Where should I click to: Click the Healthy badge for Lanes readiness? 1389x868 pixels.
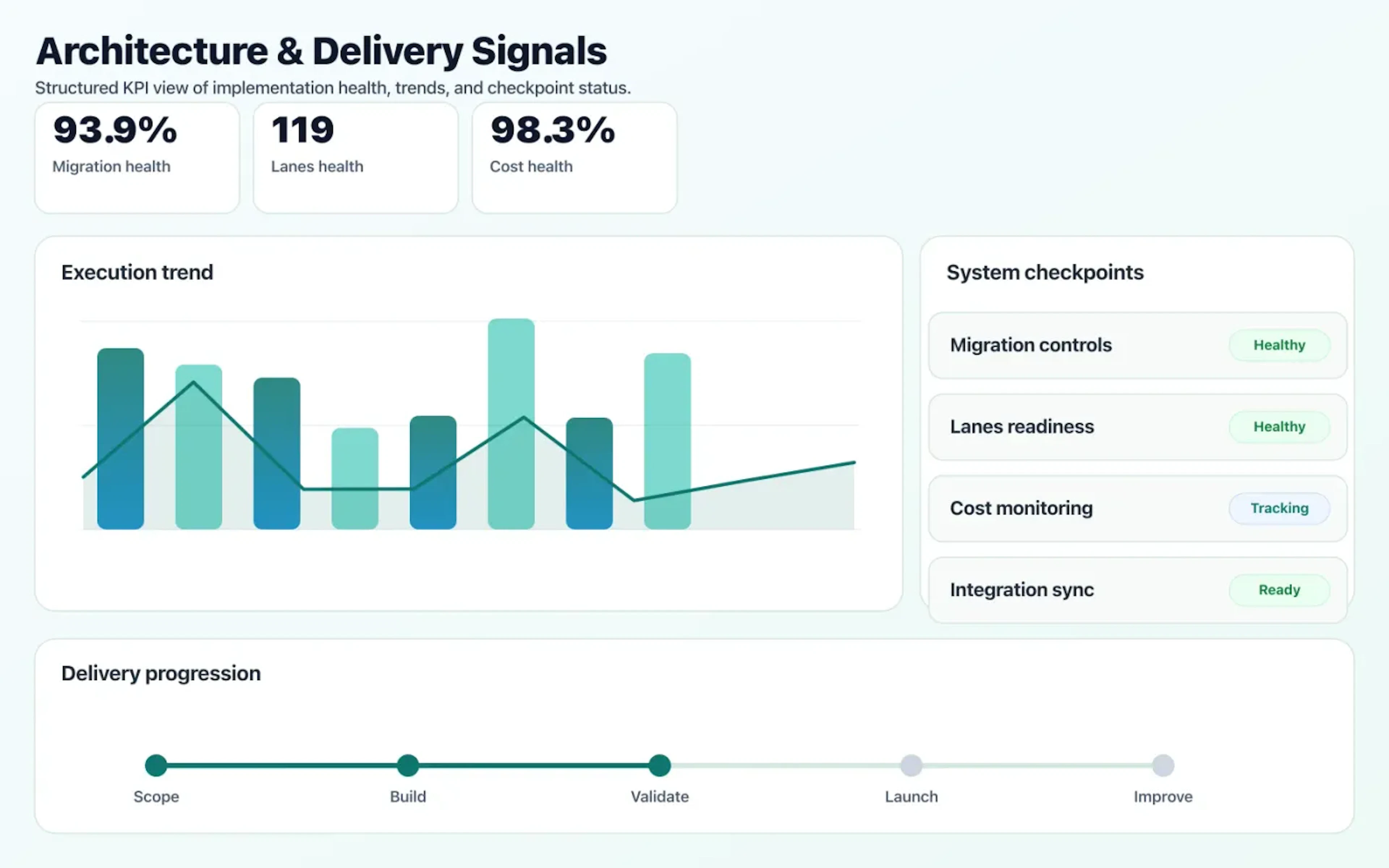(x=1279, y=426)
